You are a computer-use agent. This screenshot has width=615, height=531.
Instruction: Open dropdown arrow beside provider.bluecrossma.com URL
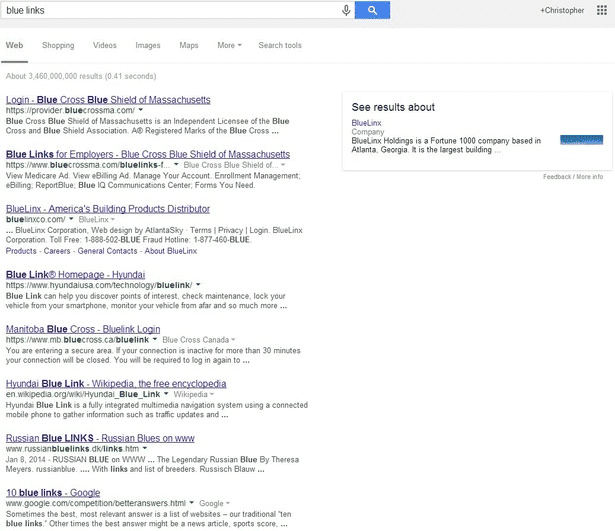pyautogui.click(x=139, y=110)
